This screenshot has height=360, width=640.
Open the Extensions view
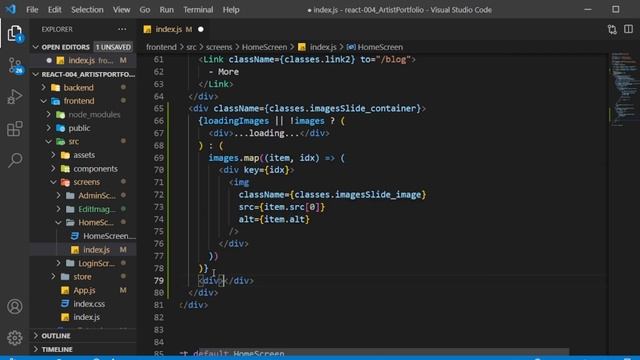tap(15, 129)
